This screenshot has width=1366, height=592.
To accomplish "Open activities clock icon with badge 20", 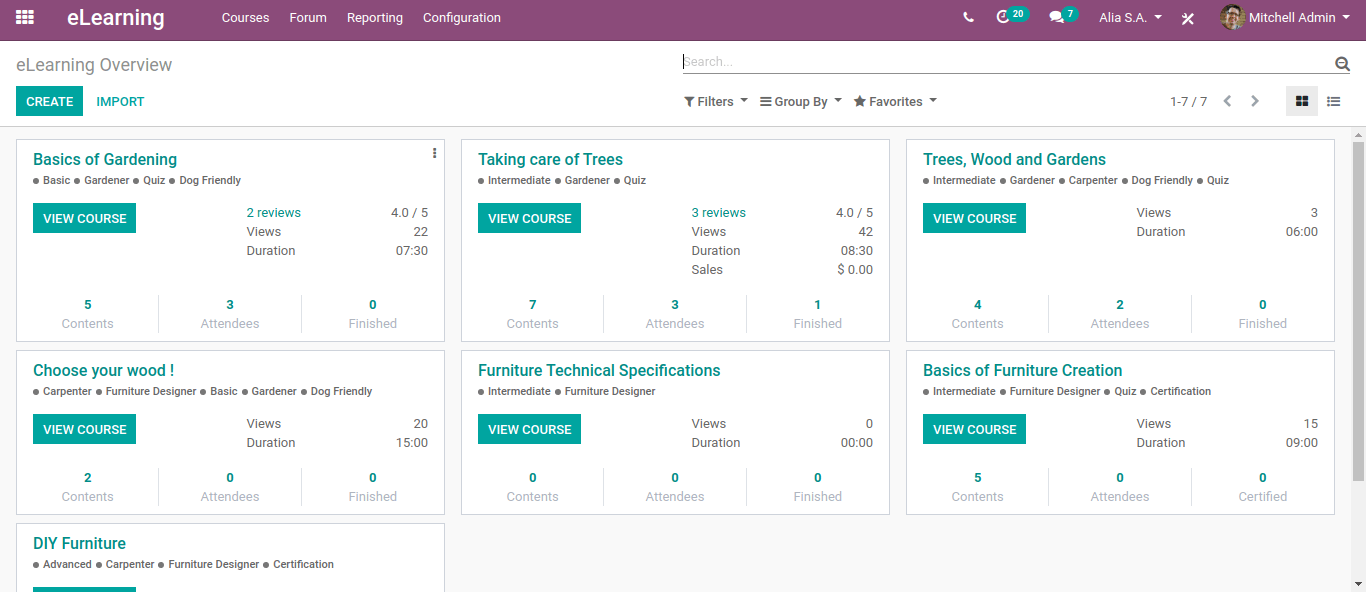I will tap(1012, 16).
